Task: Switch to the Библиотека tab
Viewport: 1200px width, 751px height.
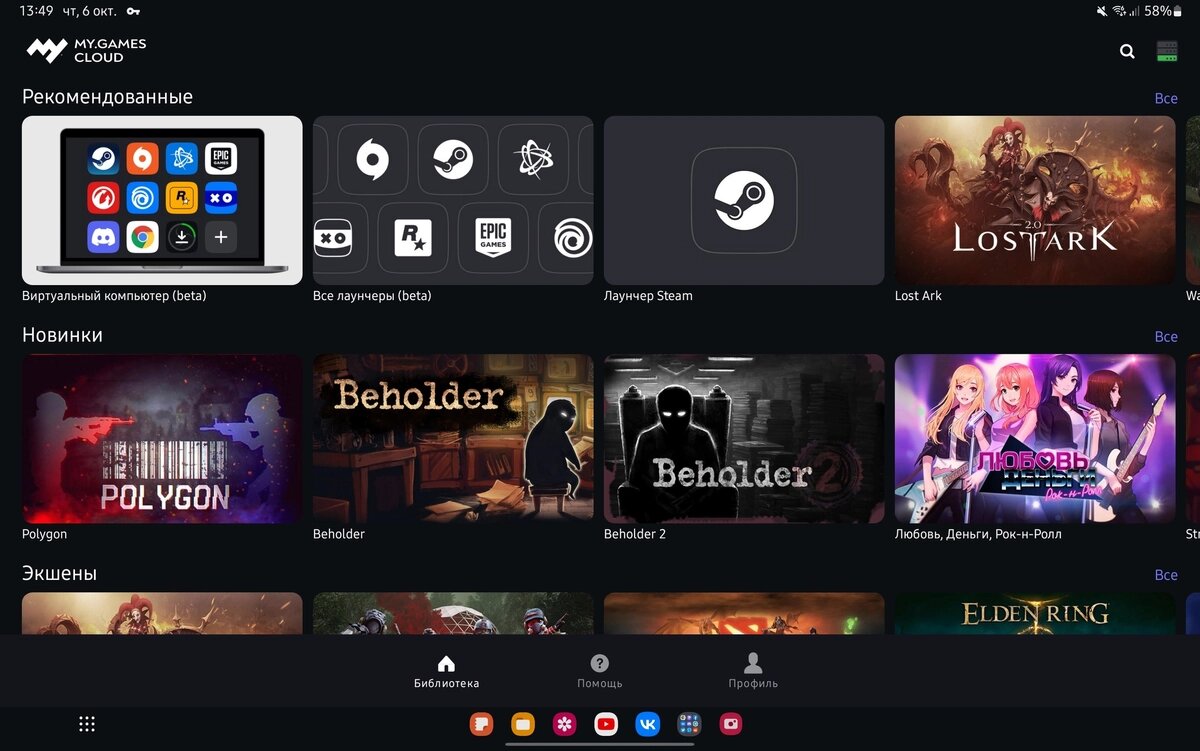Action: [446, 671]
